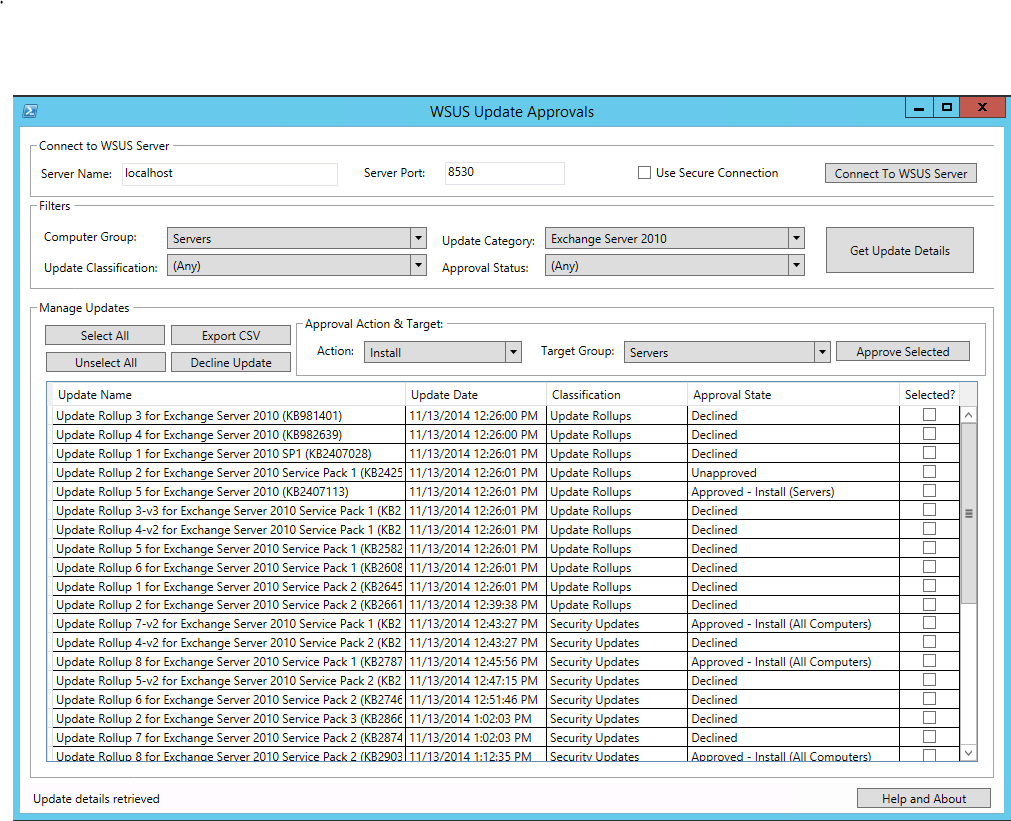Sort by Update Name column header

(228, 394)
